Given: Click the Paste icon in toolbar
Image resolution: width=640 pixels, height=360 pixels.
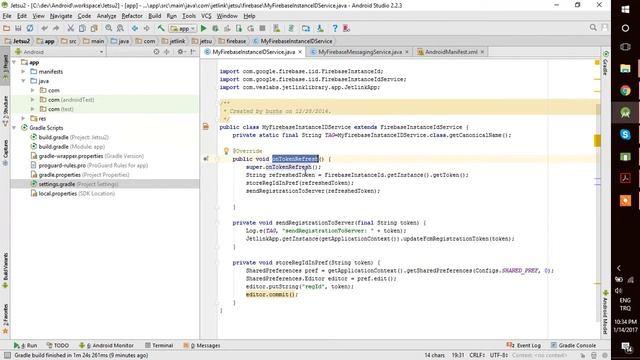Looking at the screenshot, I should click(x=94, y=28).
